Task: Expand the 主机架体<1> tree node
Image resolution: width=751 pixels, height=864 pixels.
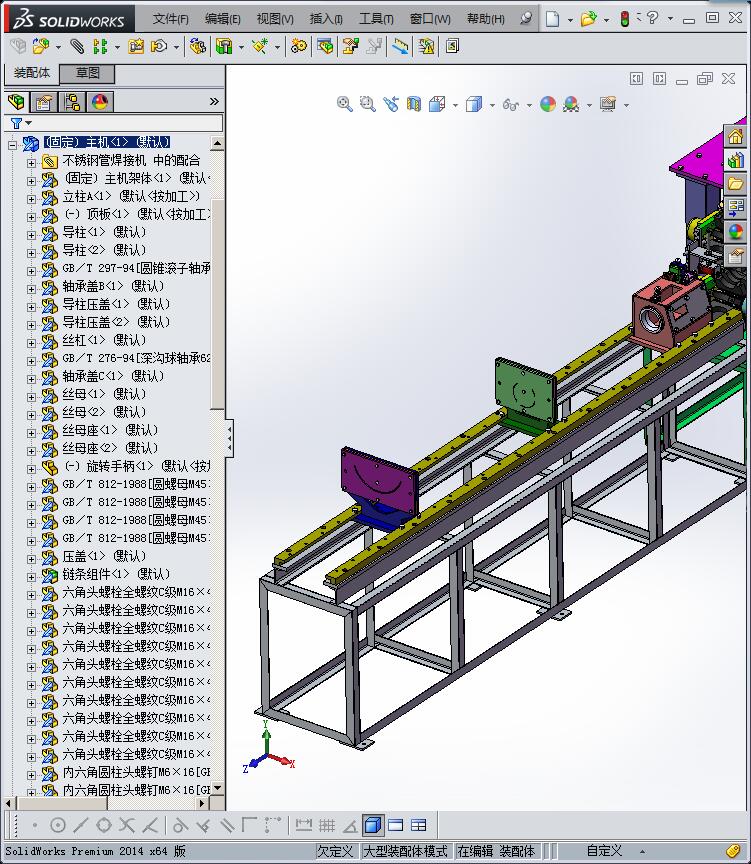Action: pyautogui.click(x=31, y=181)
